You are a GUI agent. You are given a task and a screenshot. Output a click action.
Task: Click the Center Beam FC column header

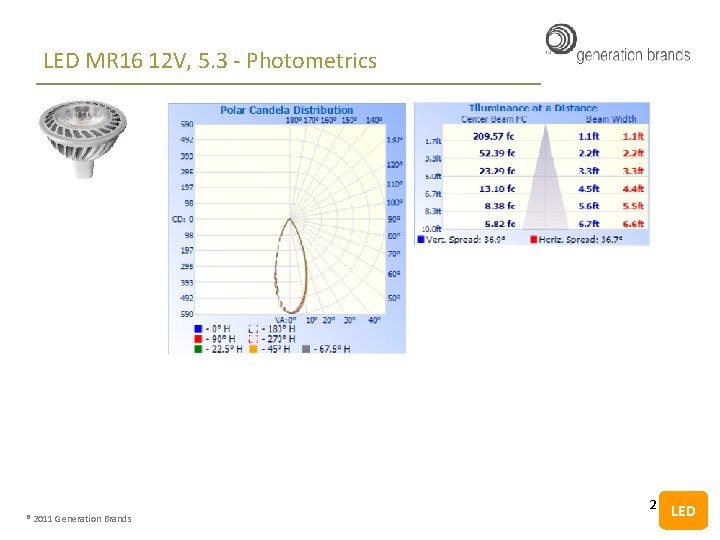pos(494,119)
